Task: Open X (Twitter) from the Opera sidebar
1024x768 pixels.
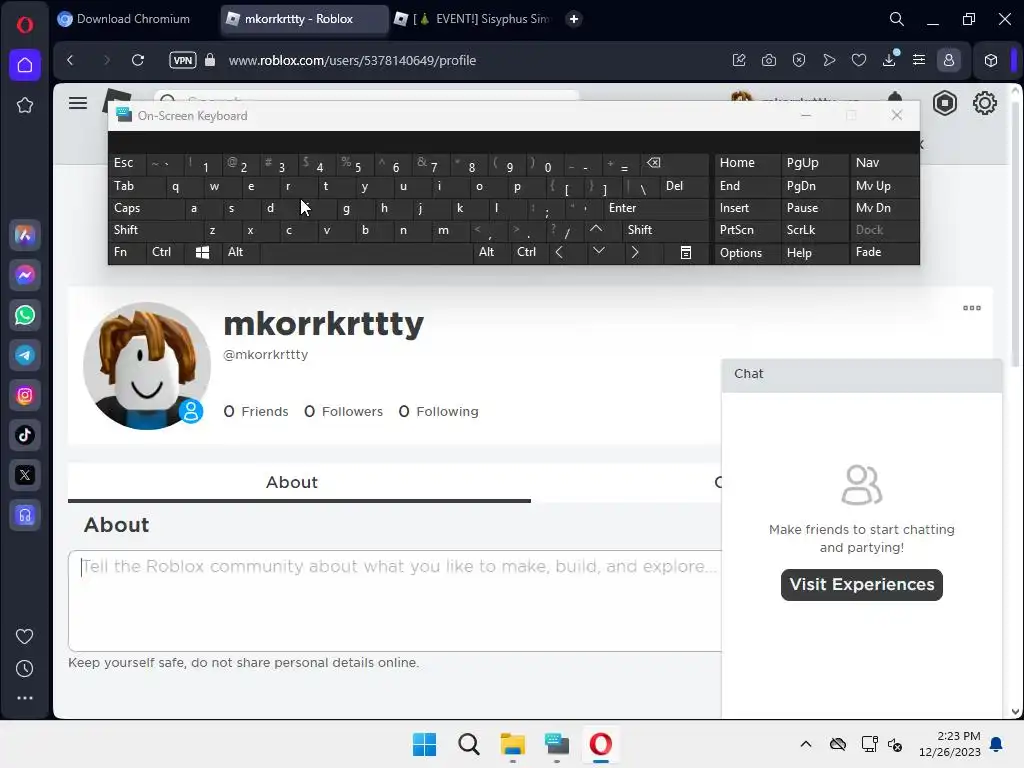Action: [25, 475]
